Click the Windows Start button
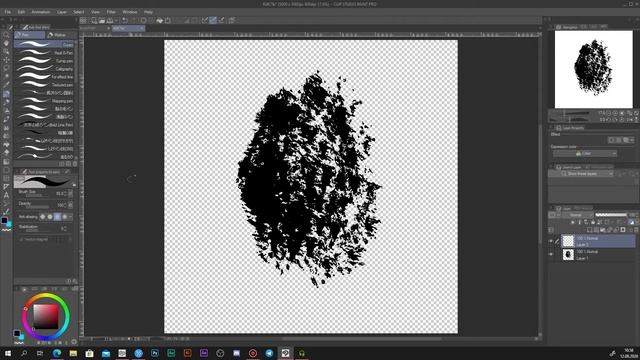Image resolution: width=640 pixels, height=360 pixels. point(8,353)
